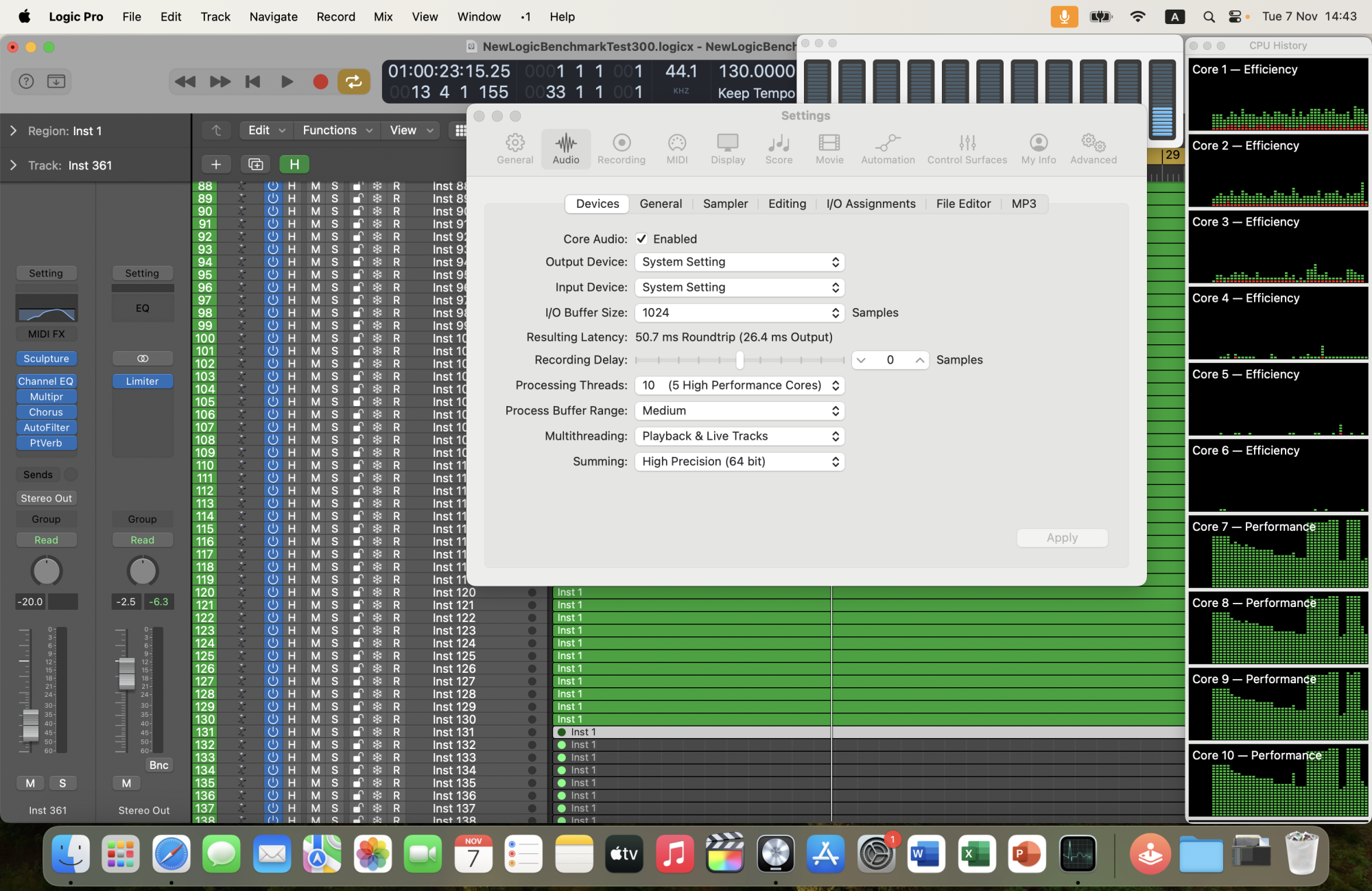
Task: Open the Navigate menu
Action: 273,16
